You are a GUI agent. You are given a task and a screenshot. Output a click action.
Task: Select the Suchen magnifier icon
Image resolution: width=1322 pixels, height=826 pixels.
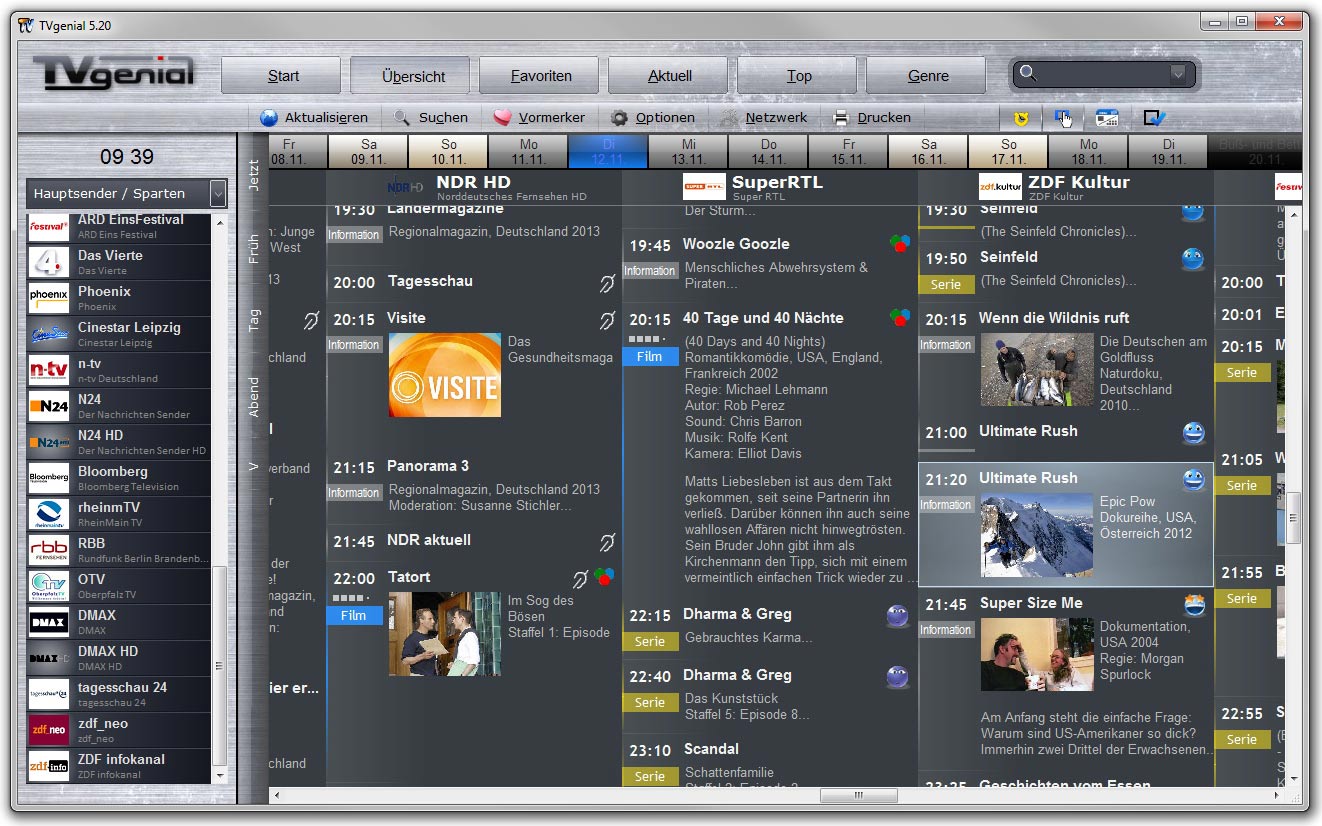pos(401,117)
